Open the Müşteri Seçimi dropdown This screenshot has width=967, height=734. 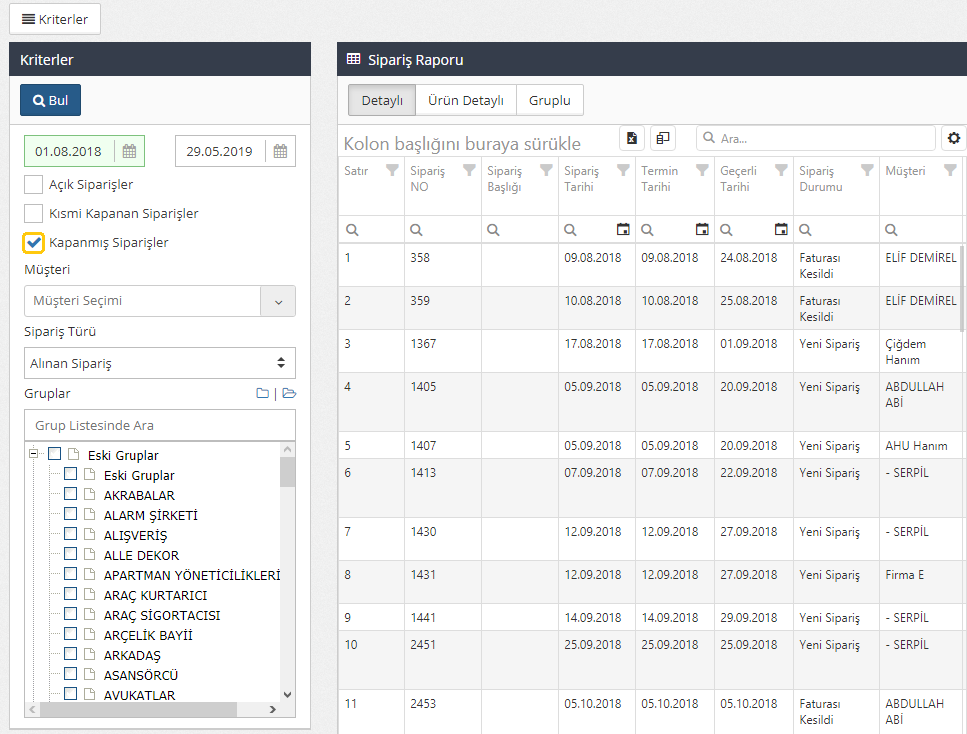[x=278, y=301]
